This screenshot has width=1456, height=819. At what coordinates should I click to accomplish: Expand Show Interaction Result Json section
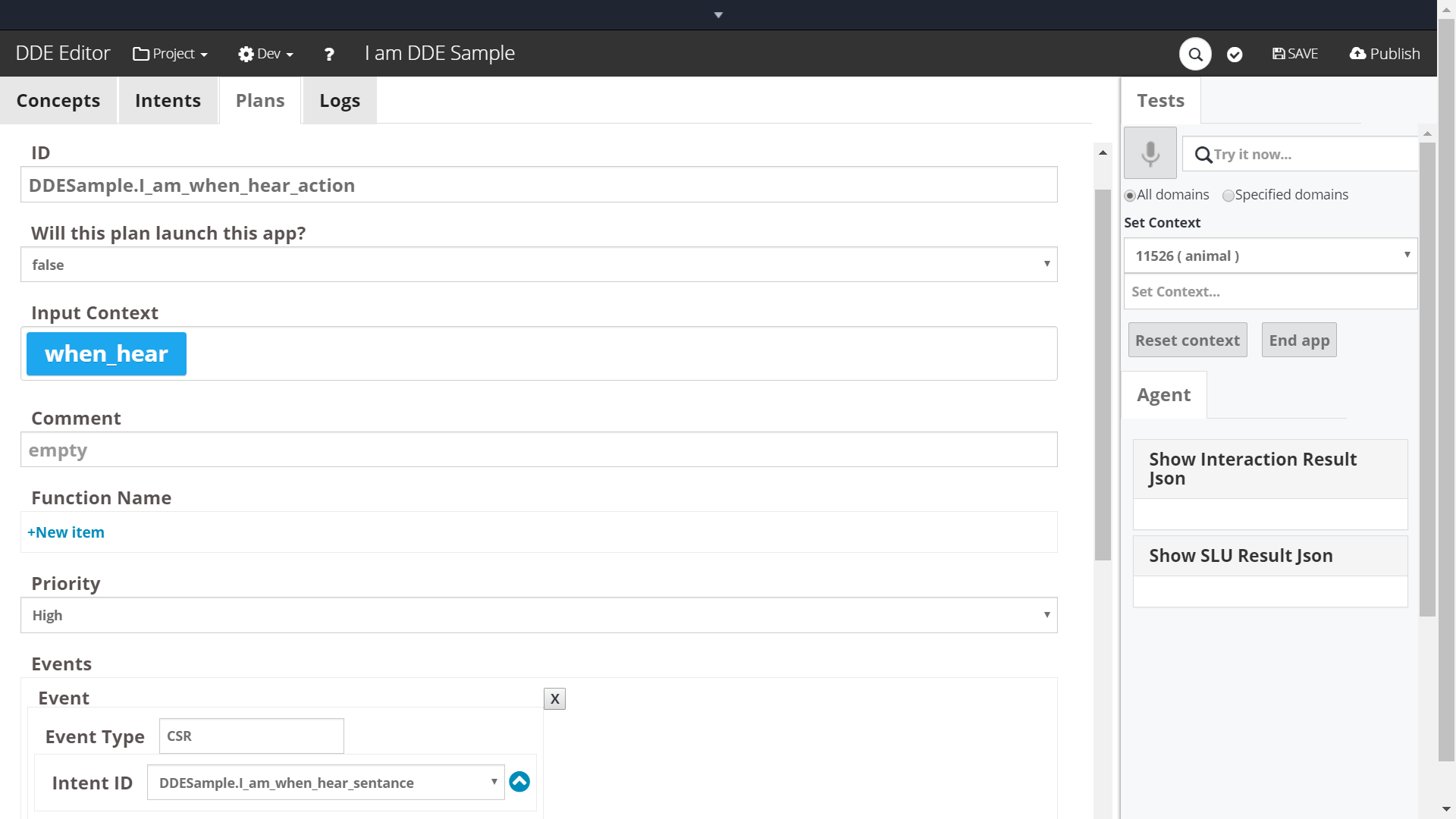[x=1270, y=469]
